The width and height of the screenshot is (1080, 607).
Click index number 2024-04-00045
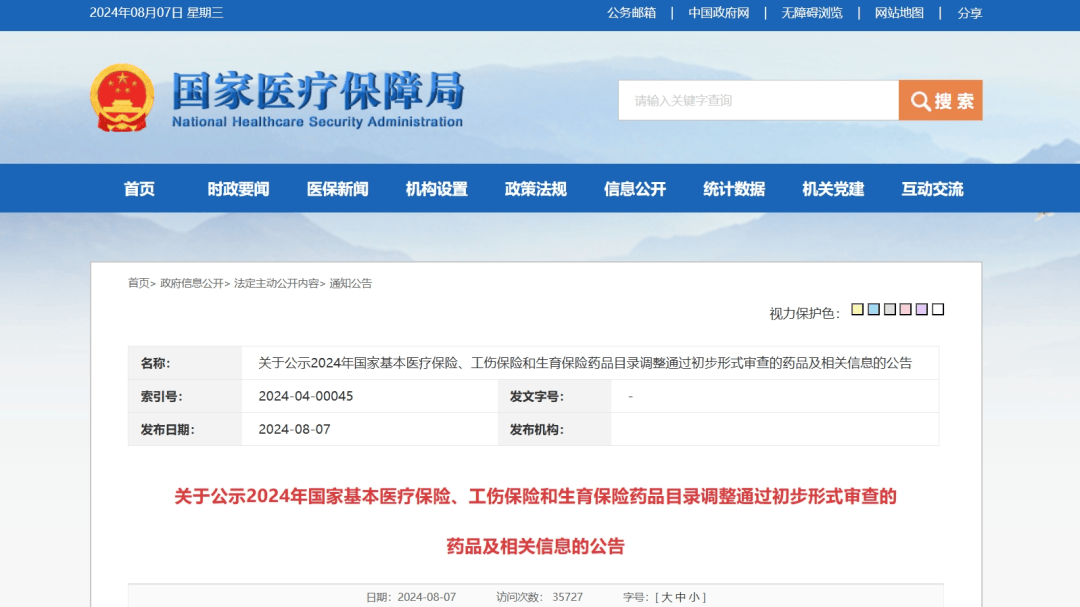pos(305,396)
